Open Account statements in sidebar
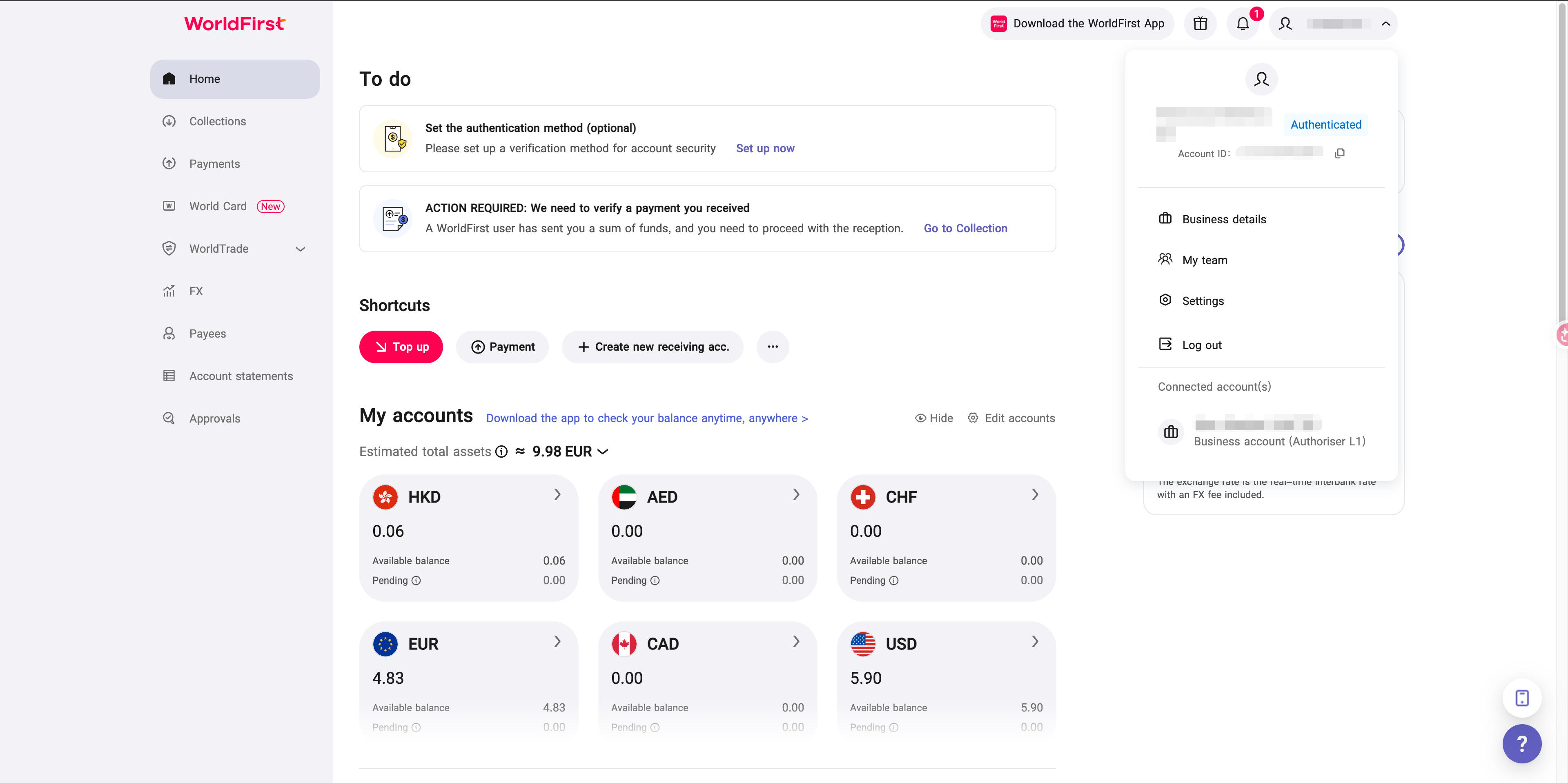 click(241, 376)
